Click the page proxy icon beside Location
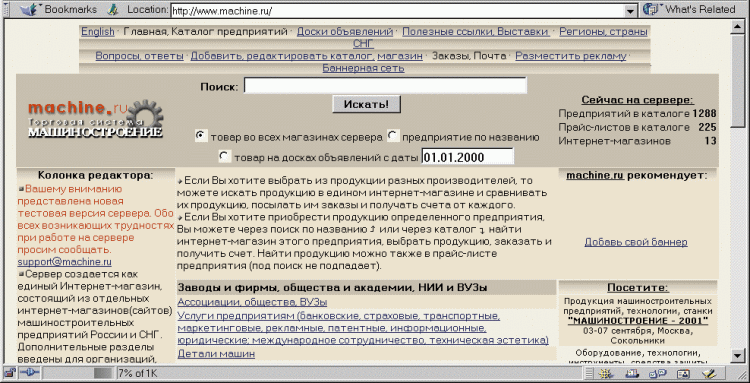This screenshot has height=383, width=750. [114, 9]
